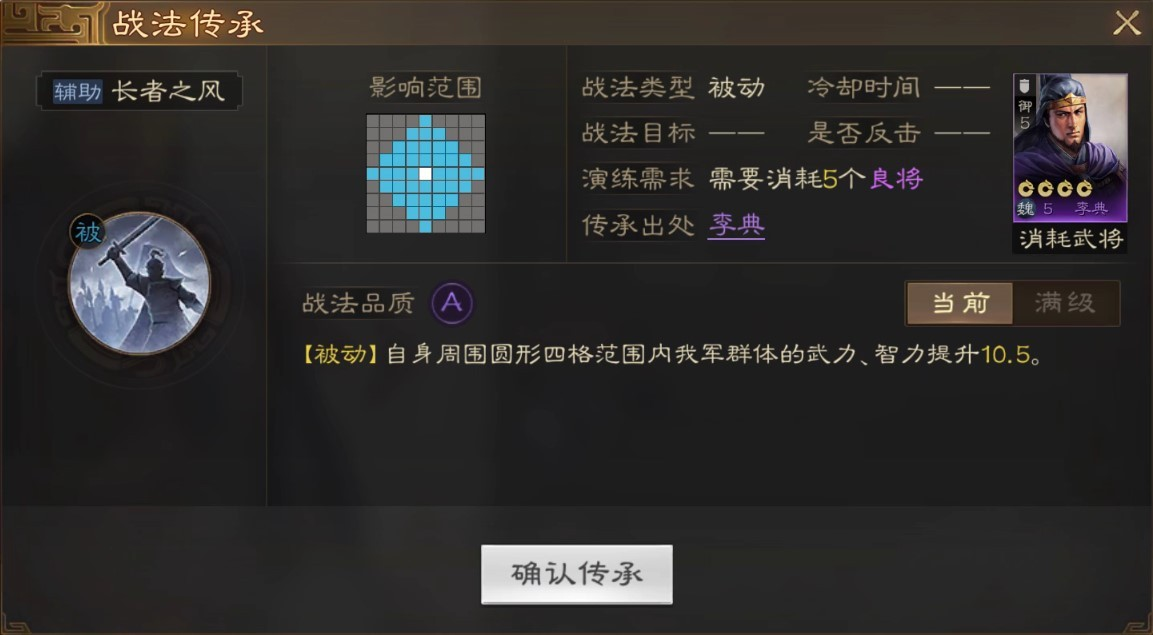1153x635 pixels.
Task: Click the 魏 faction badge on hero card
Action: point(1025,209)
